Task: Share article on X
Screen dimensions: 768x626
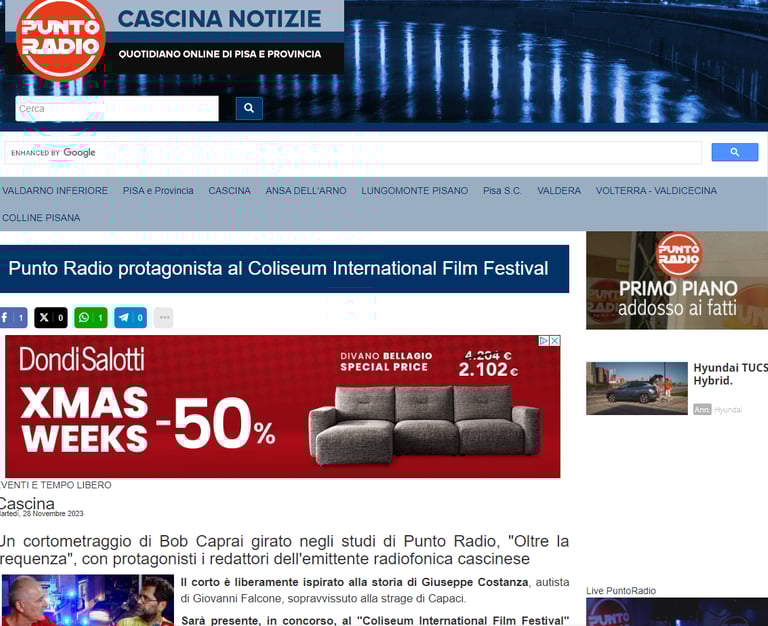Action: click(50, 318)
